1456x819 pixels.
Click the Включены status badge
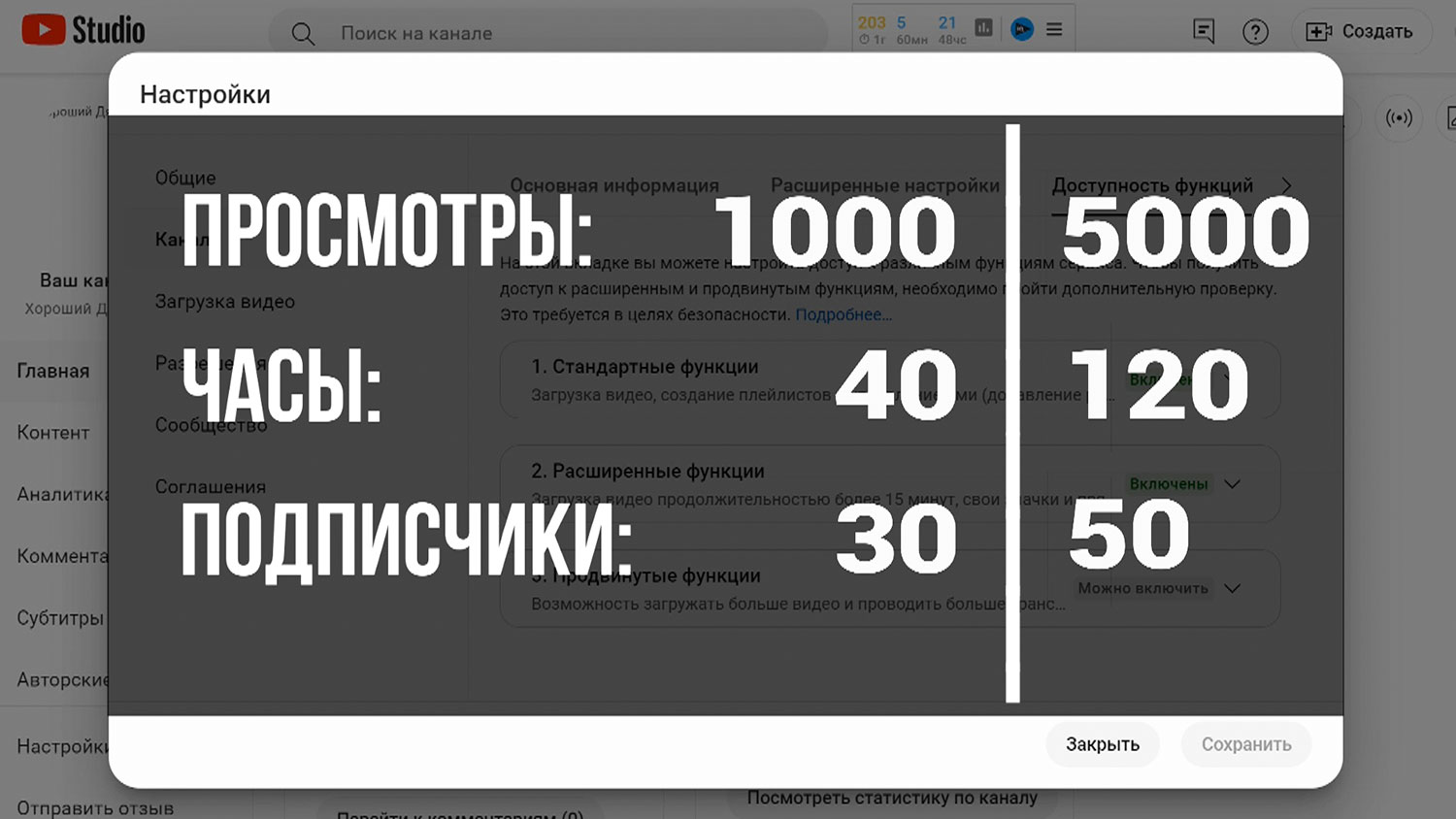1169,484
